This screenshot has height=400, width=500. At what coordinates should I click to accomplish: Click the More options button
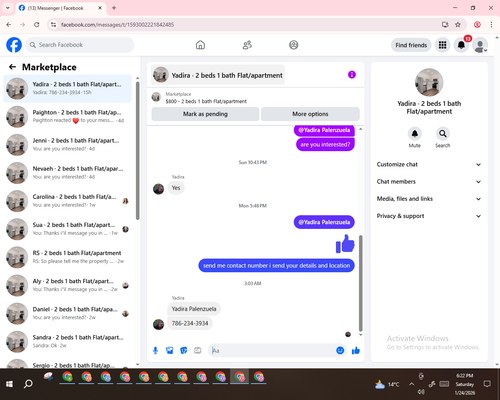click(x=310, y=114)
